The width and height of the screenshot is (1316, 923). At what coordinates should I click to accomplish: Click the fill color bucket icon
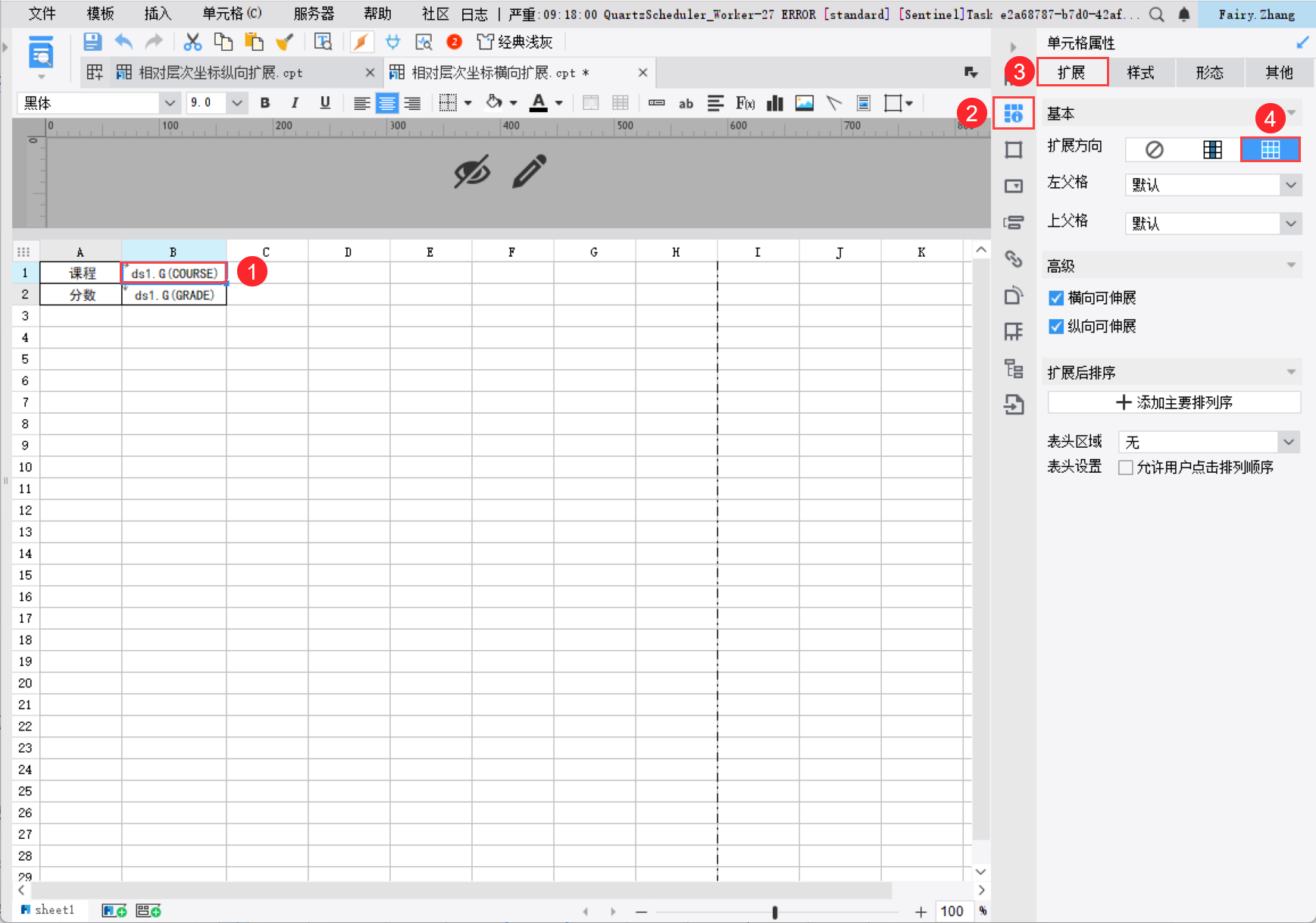pyautogui.click(x=494, y=102)
